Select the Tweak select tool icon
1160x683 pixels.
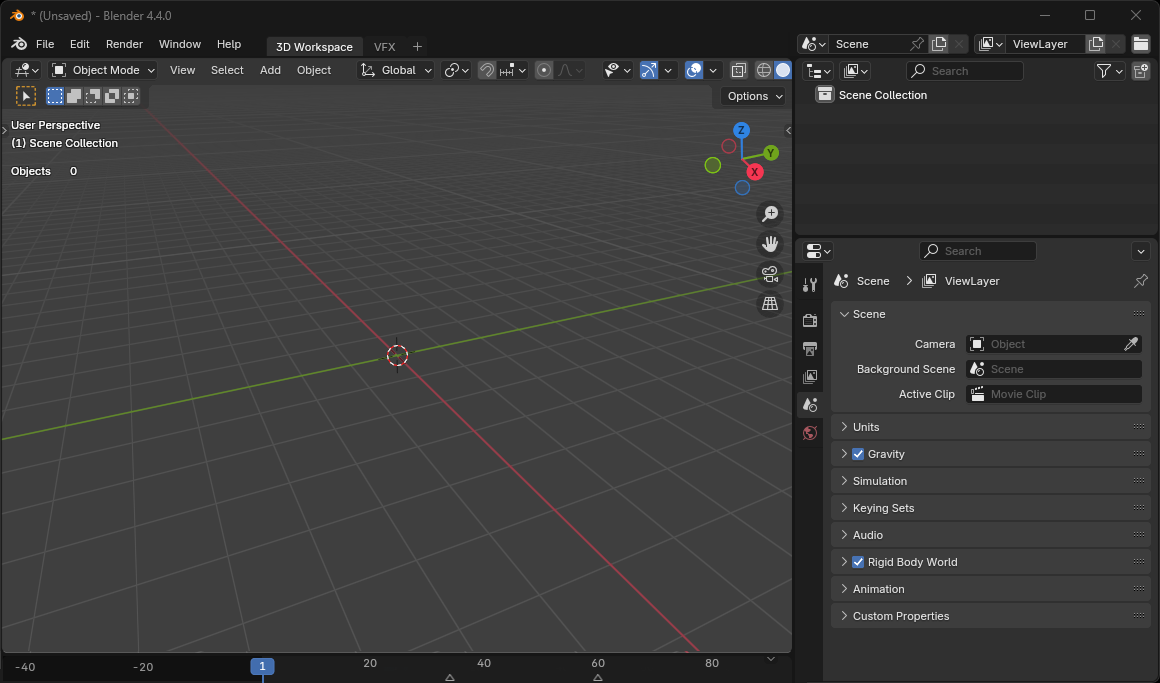pyautogui.click(x=26, y=96)
